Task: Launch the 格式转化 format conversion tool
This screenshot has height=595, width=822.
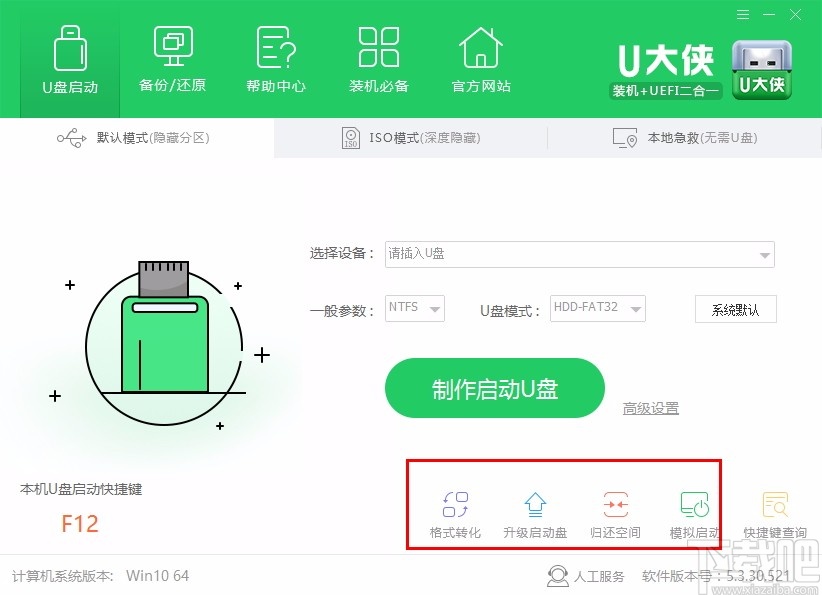Action: (x=455, y=510)
